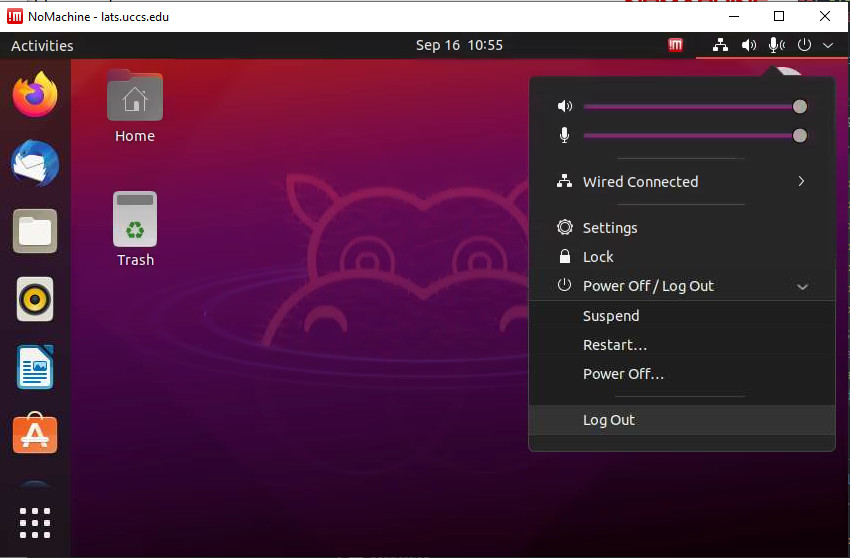
Task: Click the NoMachine - lats.uccs.edu title text
Action: [x=98, y=17]
